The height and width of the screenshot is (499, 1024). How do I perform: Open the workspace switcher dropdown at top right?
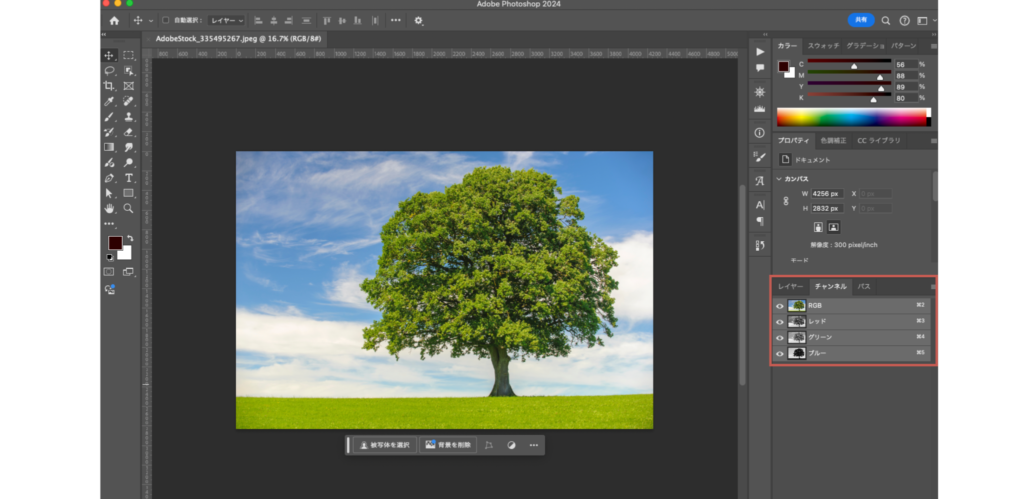click(922, 20)
